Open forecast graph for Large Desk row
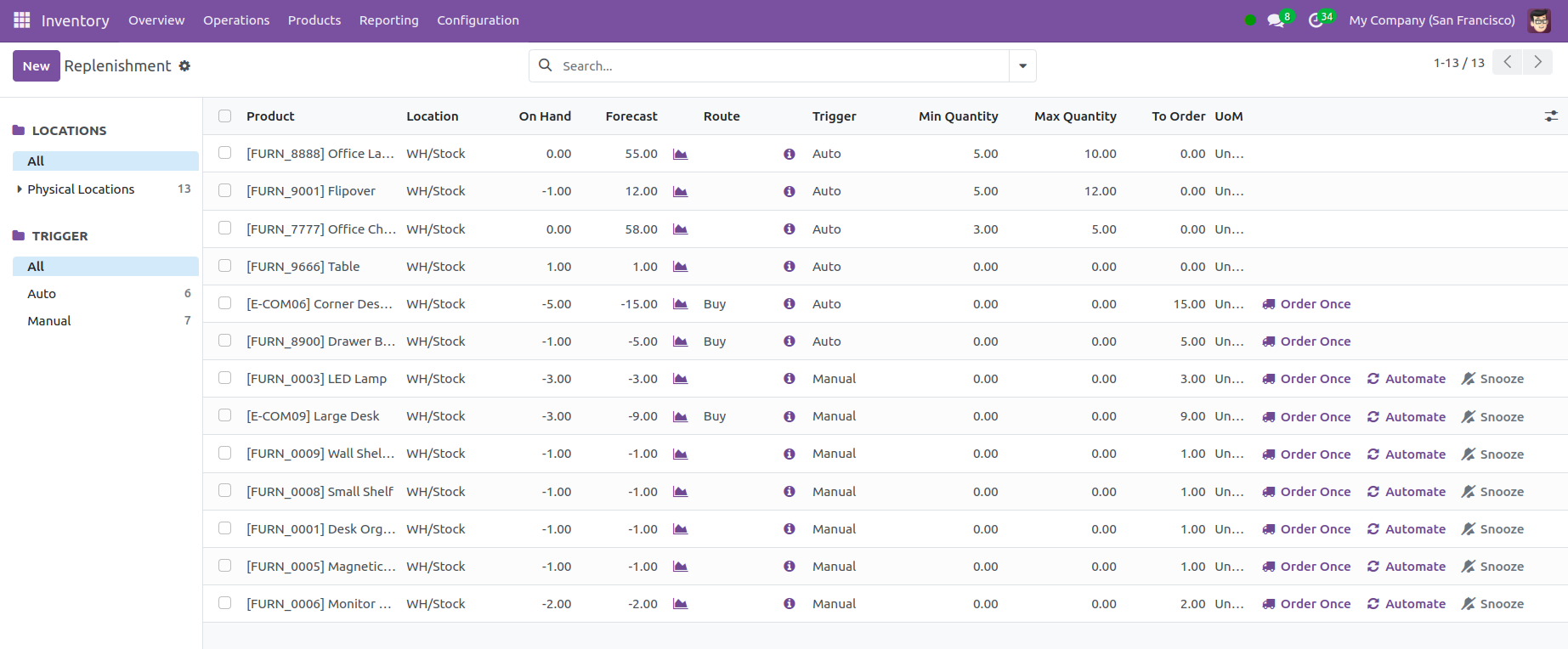Image resolution: width=1568 pixels, height=649 pixels. (x=680, y=416)
